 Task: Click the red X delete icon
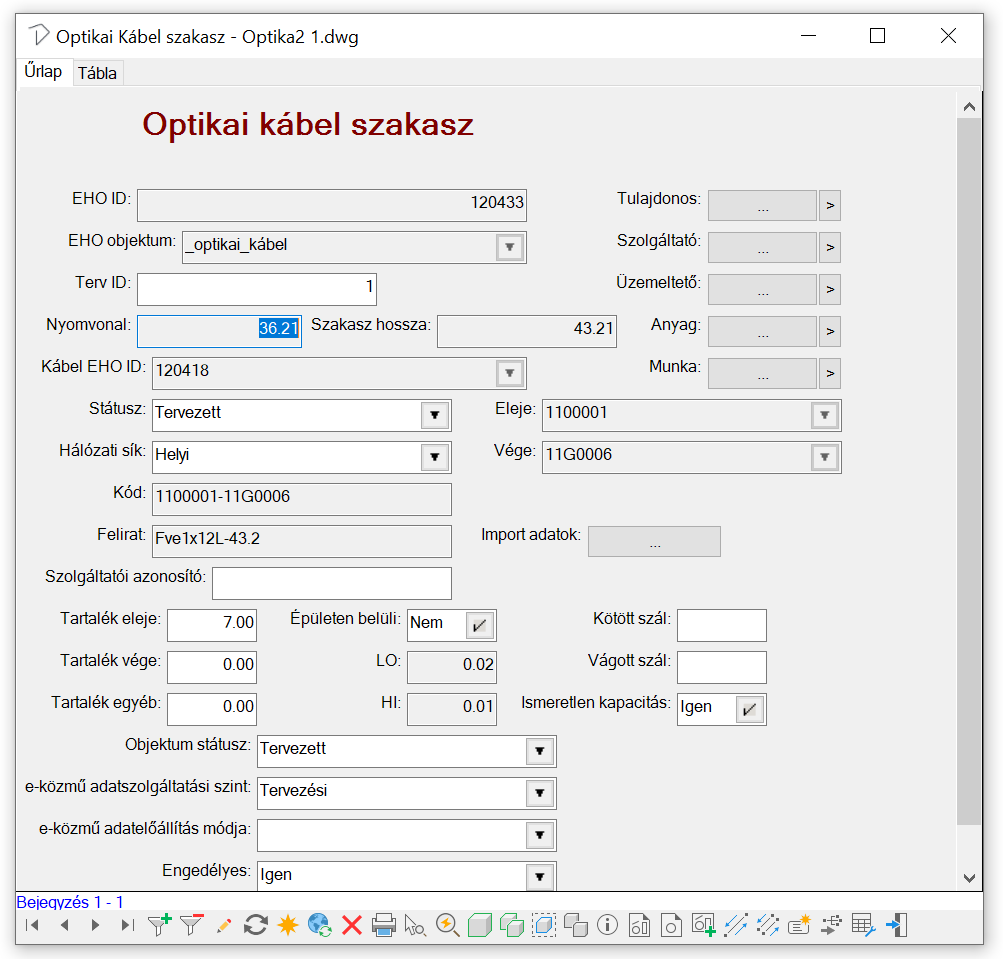coord(352,925)
